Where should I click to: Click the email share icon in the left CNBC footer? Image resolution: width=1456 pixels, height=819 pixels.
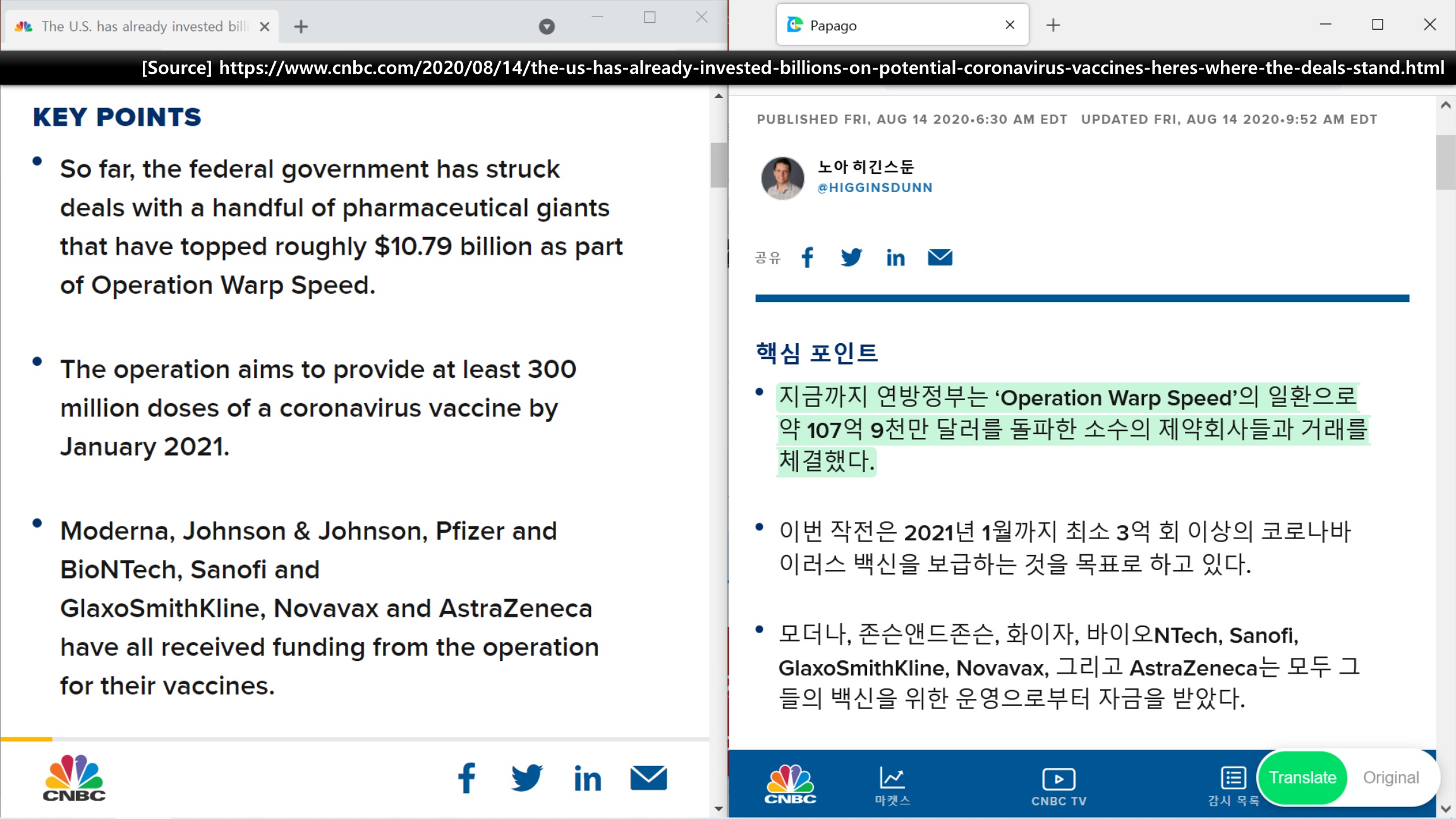pyautogui.click(x=648, y=778)
